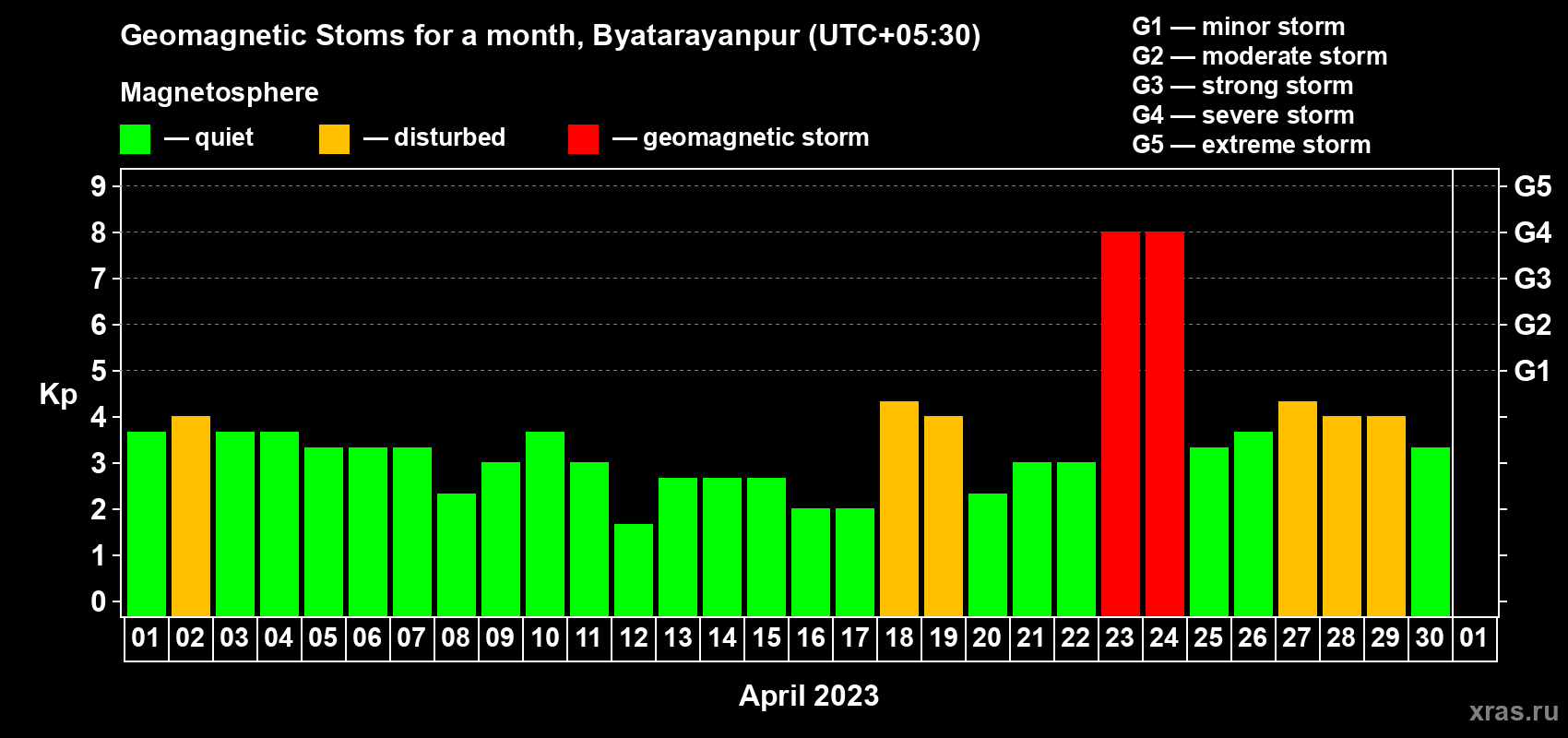The width and height of the screenshot is (1568, 738).
Task: Click the red geomagnetic storm legend swatch
Action: [583, 138]
